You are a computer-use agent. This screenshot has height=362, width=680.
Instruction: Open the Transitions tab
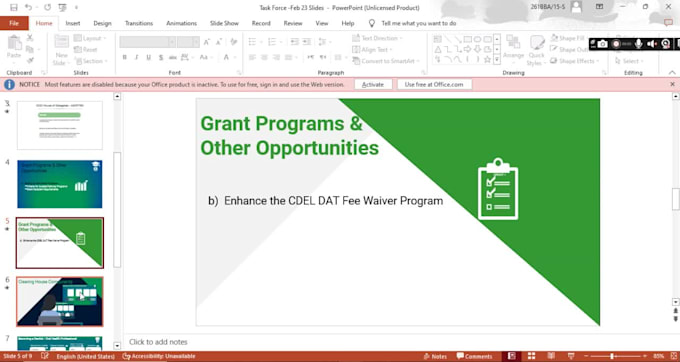point(139,23)
